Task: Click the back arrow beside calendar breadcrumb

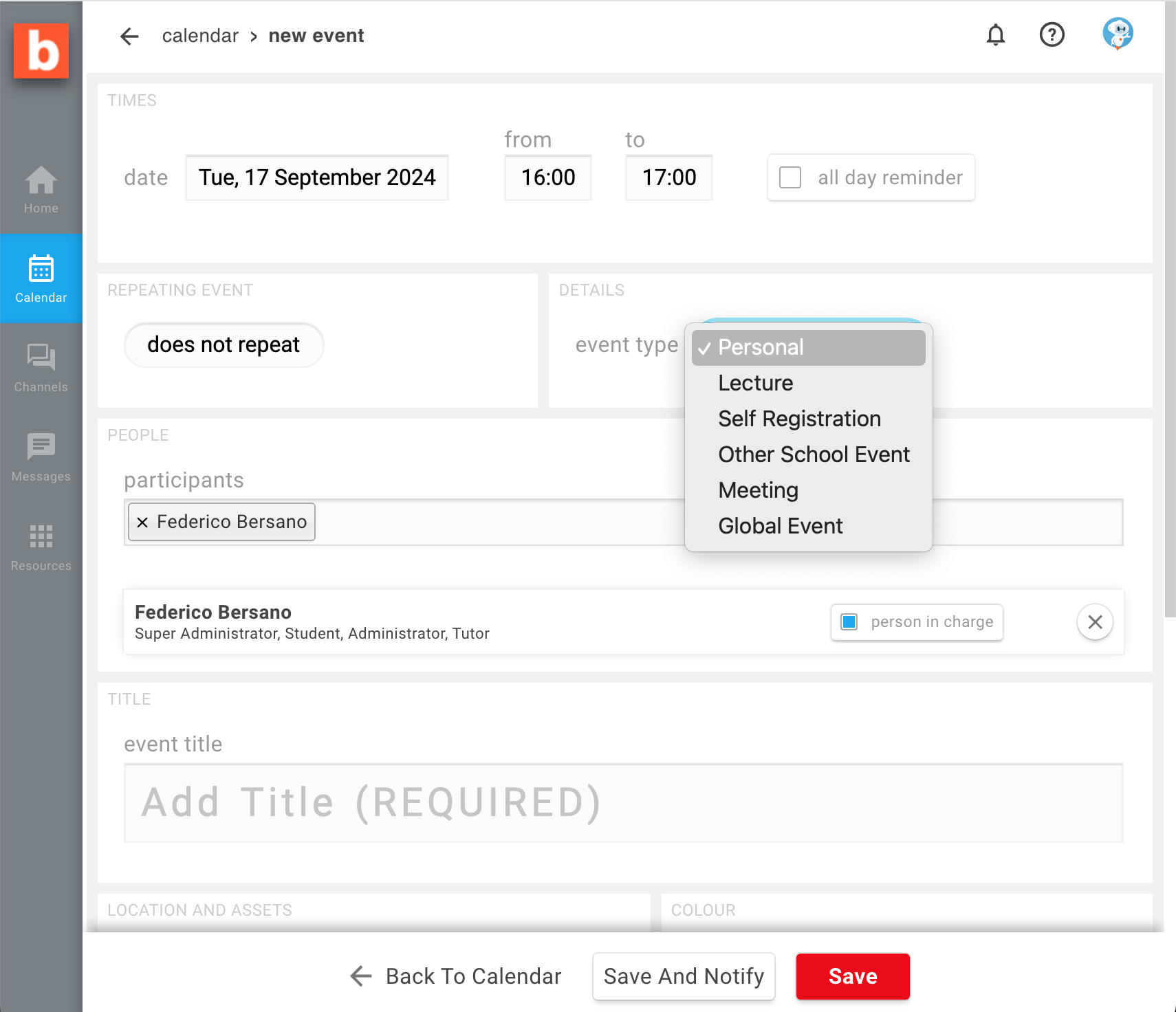Action: pos(129,36)
